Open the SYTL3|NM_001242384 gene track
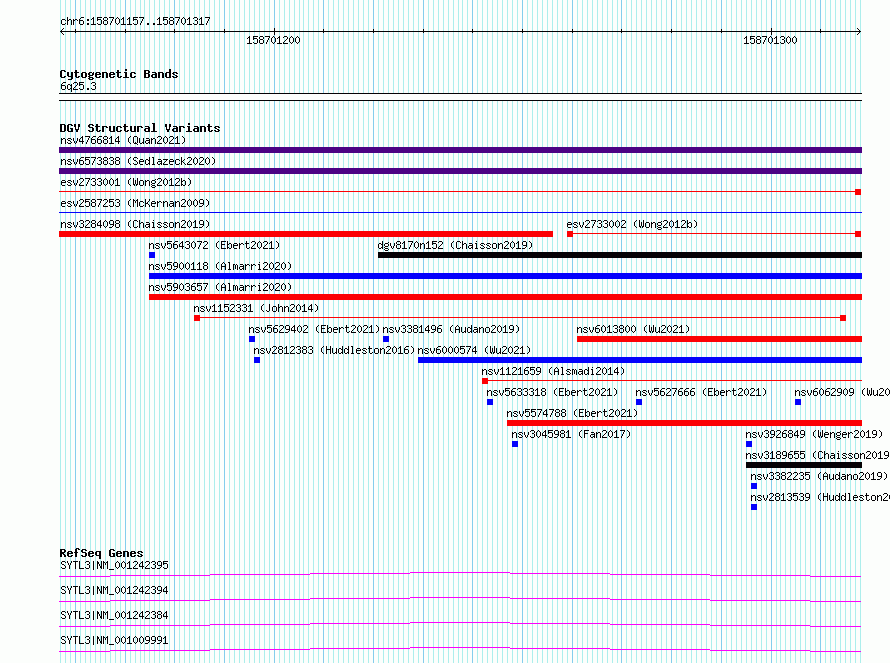This screenshot has width=890, height=663. click(460, 625)
